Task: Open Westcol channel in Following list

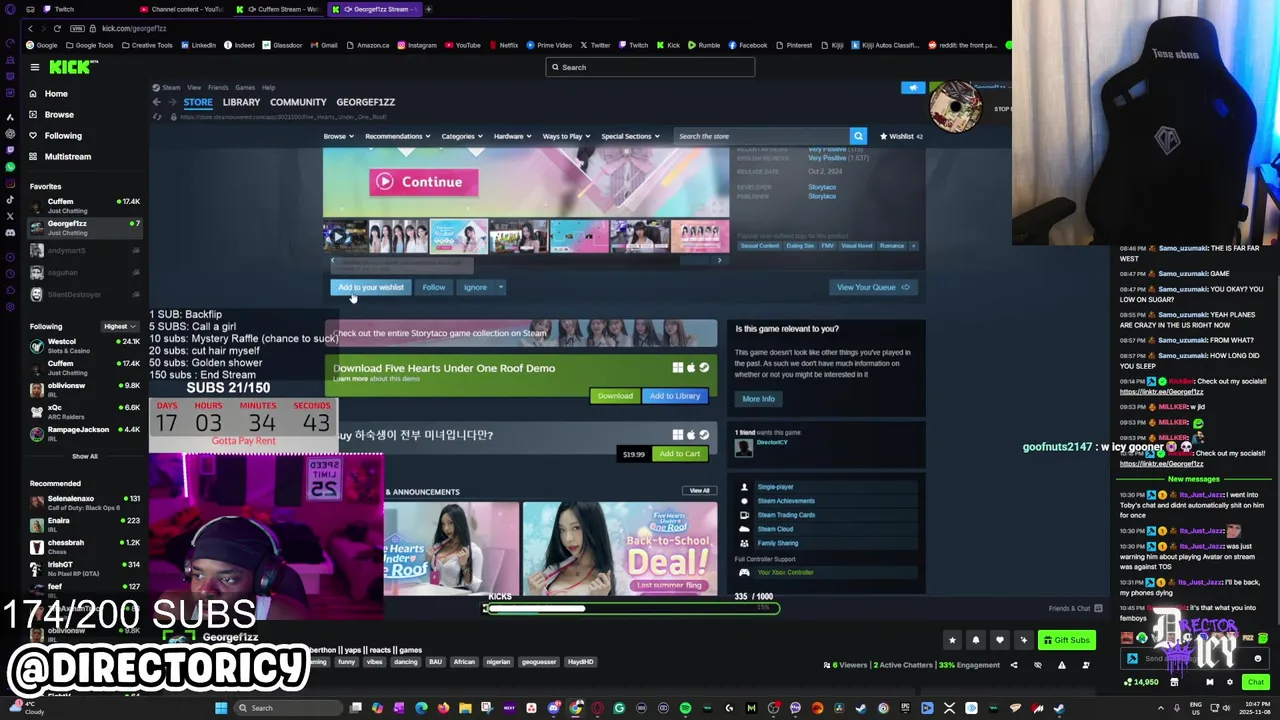Action: pyautogui.click(x=85, y=346)
